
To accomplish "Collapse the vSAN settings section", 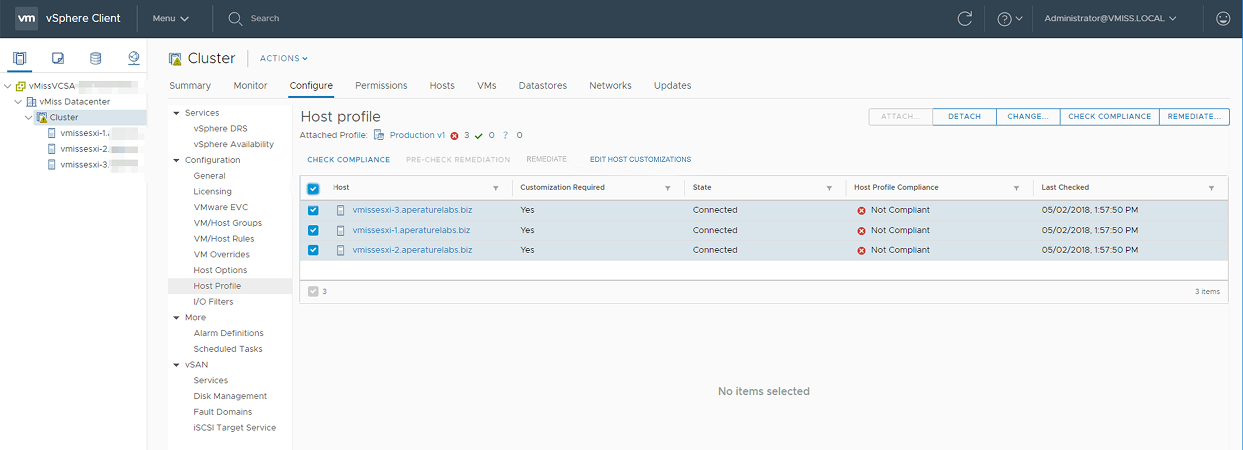I will [177, 365].
